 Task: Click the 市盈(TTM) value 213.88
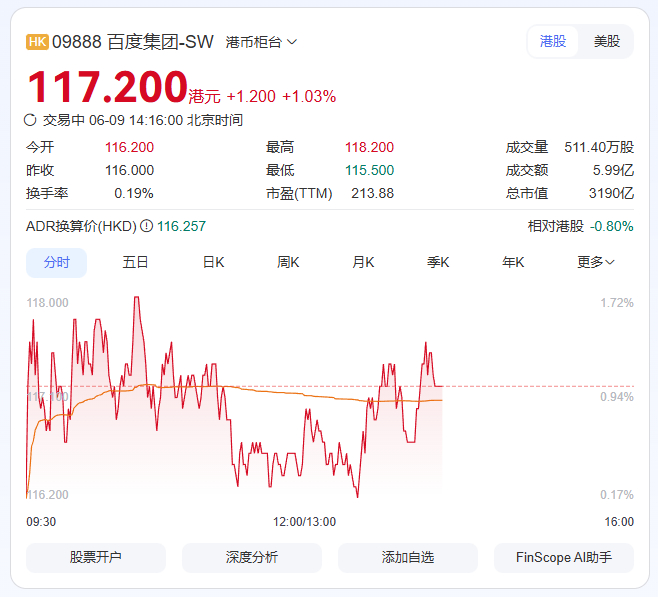373,193
